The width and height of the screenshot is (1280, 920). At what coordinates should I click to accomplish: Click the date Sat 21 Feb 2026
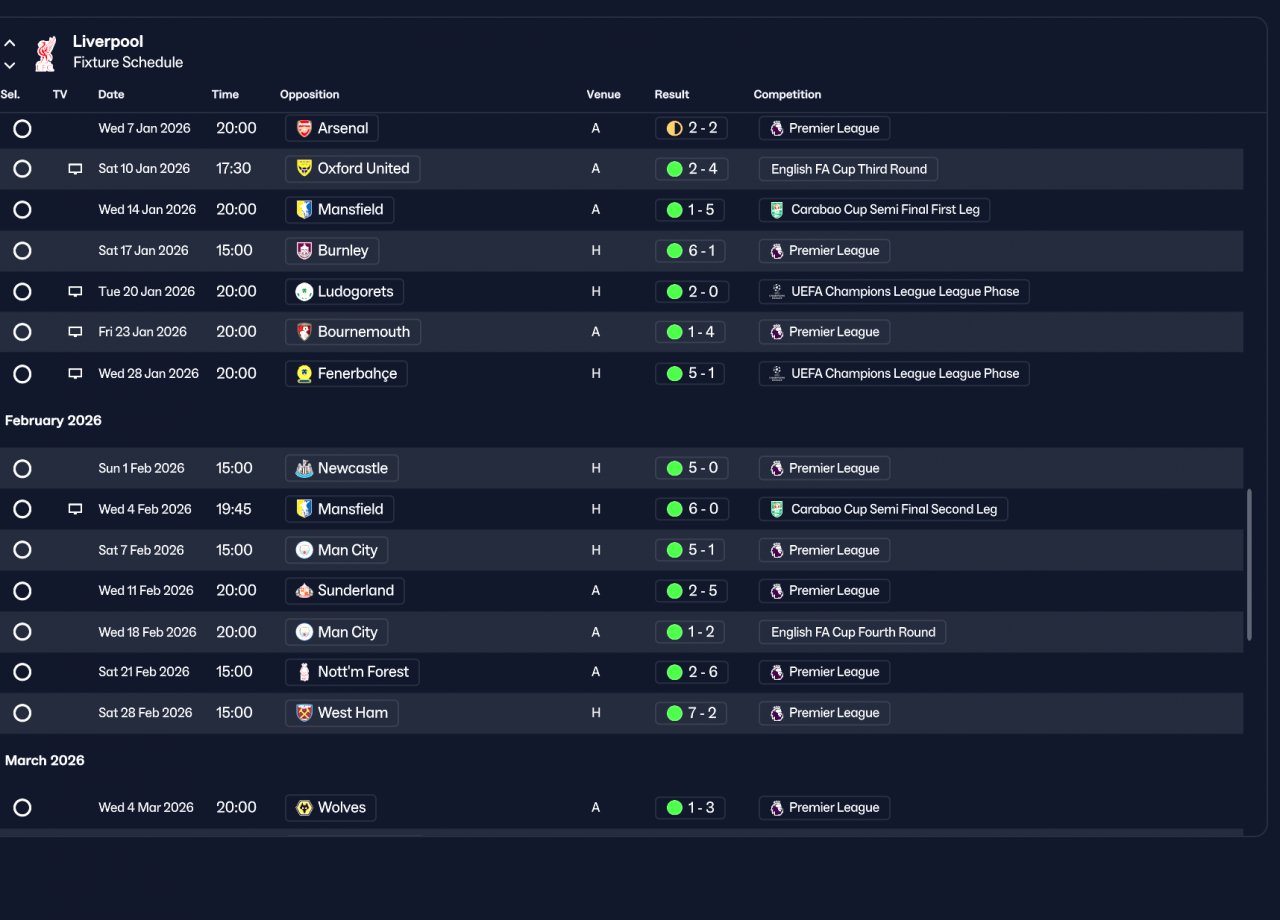(144, 672)
